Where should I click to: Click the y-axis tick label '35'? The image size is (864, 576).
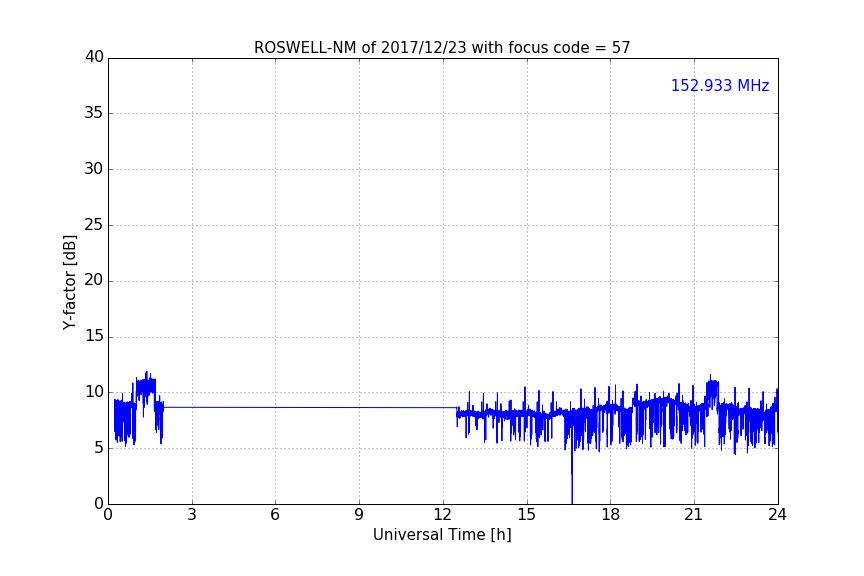pyautogui.click(x=94, y=113)
